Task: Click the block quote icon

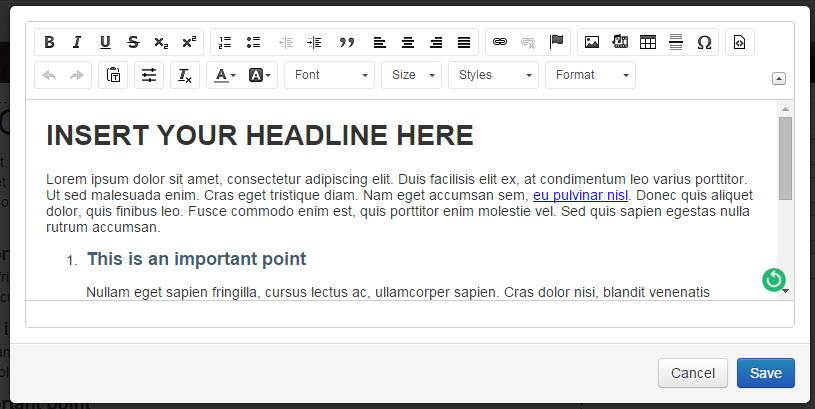Action: click(x=347, y=42)
